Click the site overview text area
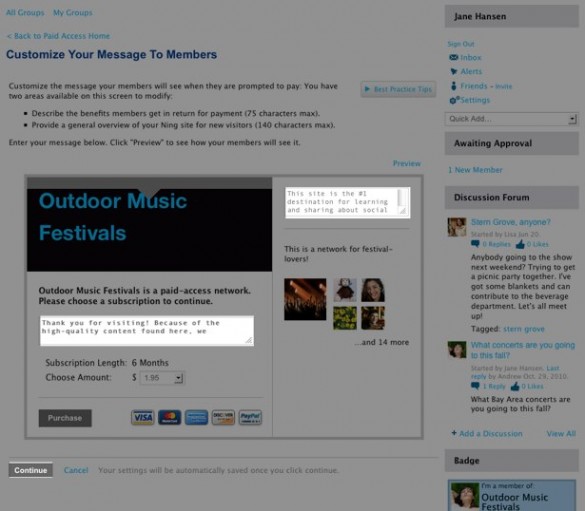The image size is (585, 511). tap(348, 202)
